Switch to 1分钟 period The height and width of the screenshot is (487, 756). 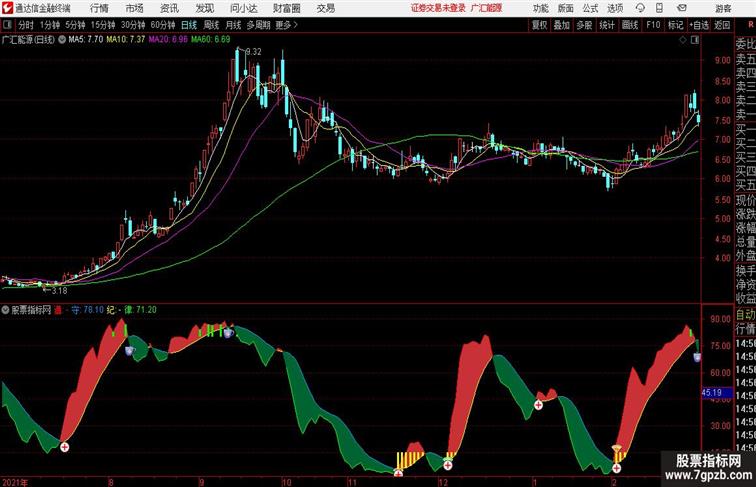pyautogui.click(x=50, y=25)
